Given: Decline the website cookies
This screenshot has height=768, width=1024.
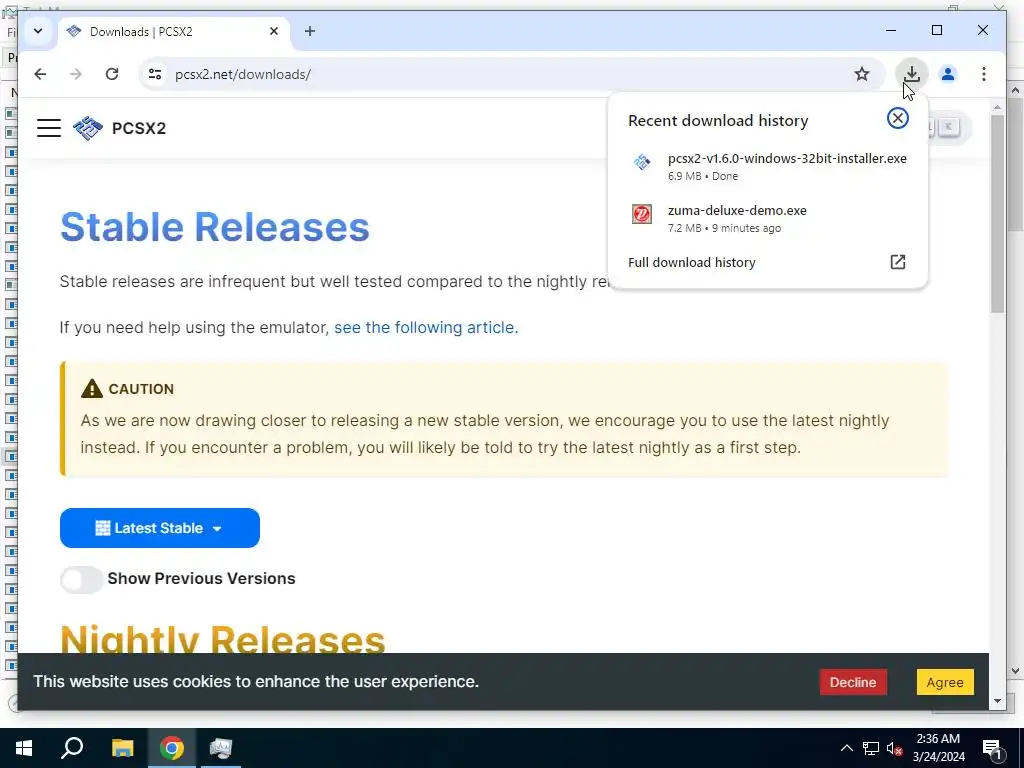Looking at the screenshot, I should [853, 682].
